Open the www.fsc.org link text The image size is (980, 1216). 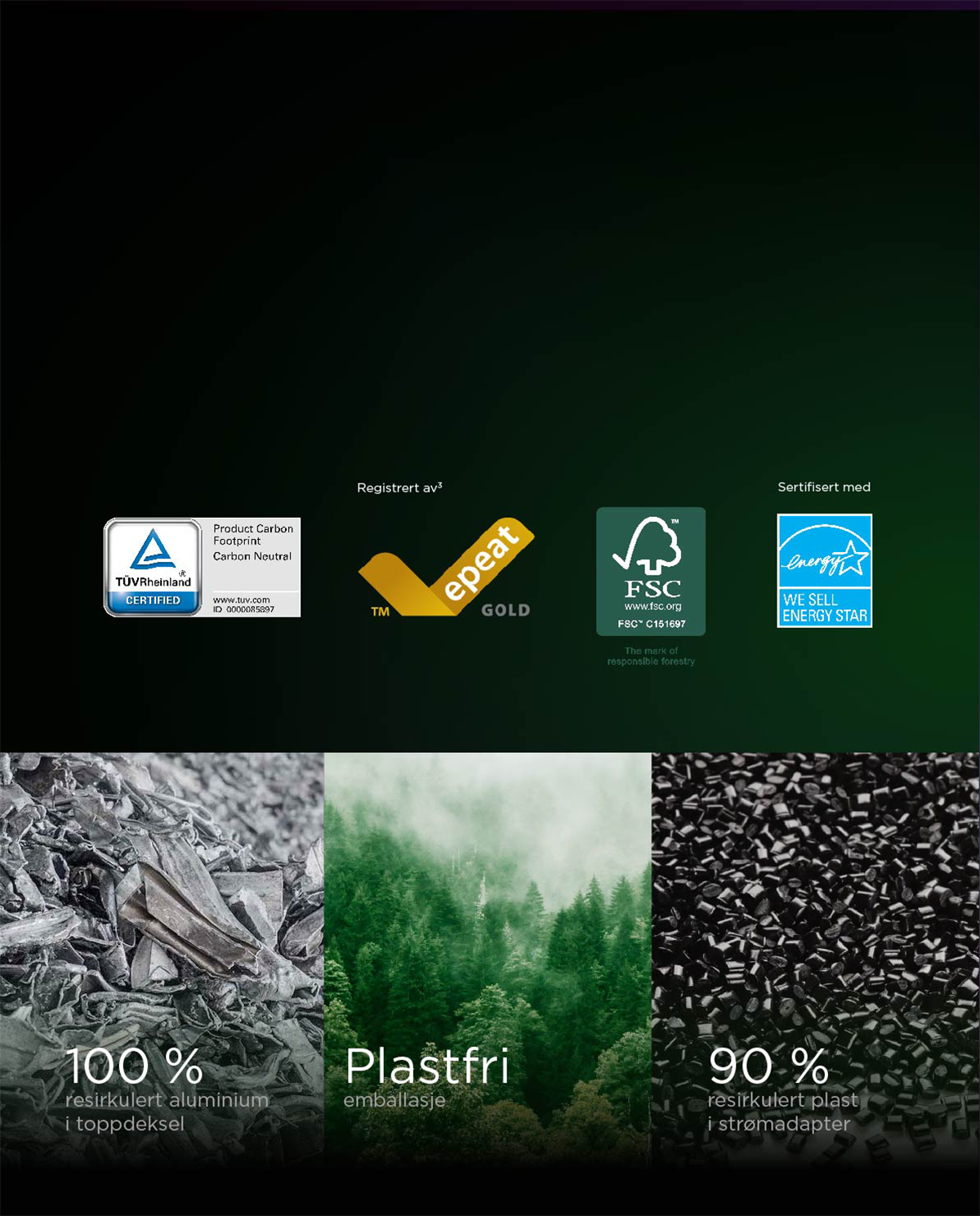click(x=652, y=607)
